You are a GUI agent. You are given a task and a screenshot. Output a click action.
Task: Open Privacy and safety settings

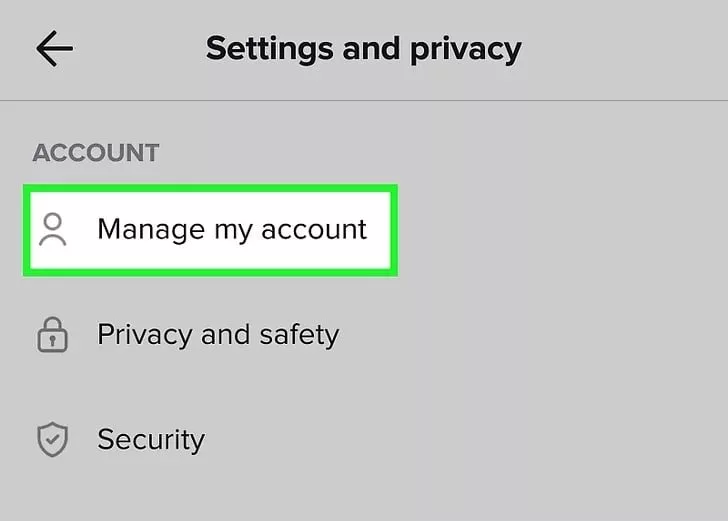coord(218,335)
